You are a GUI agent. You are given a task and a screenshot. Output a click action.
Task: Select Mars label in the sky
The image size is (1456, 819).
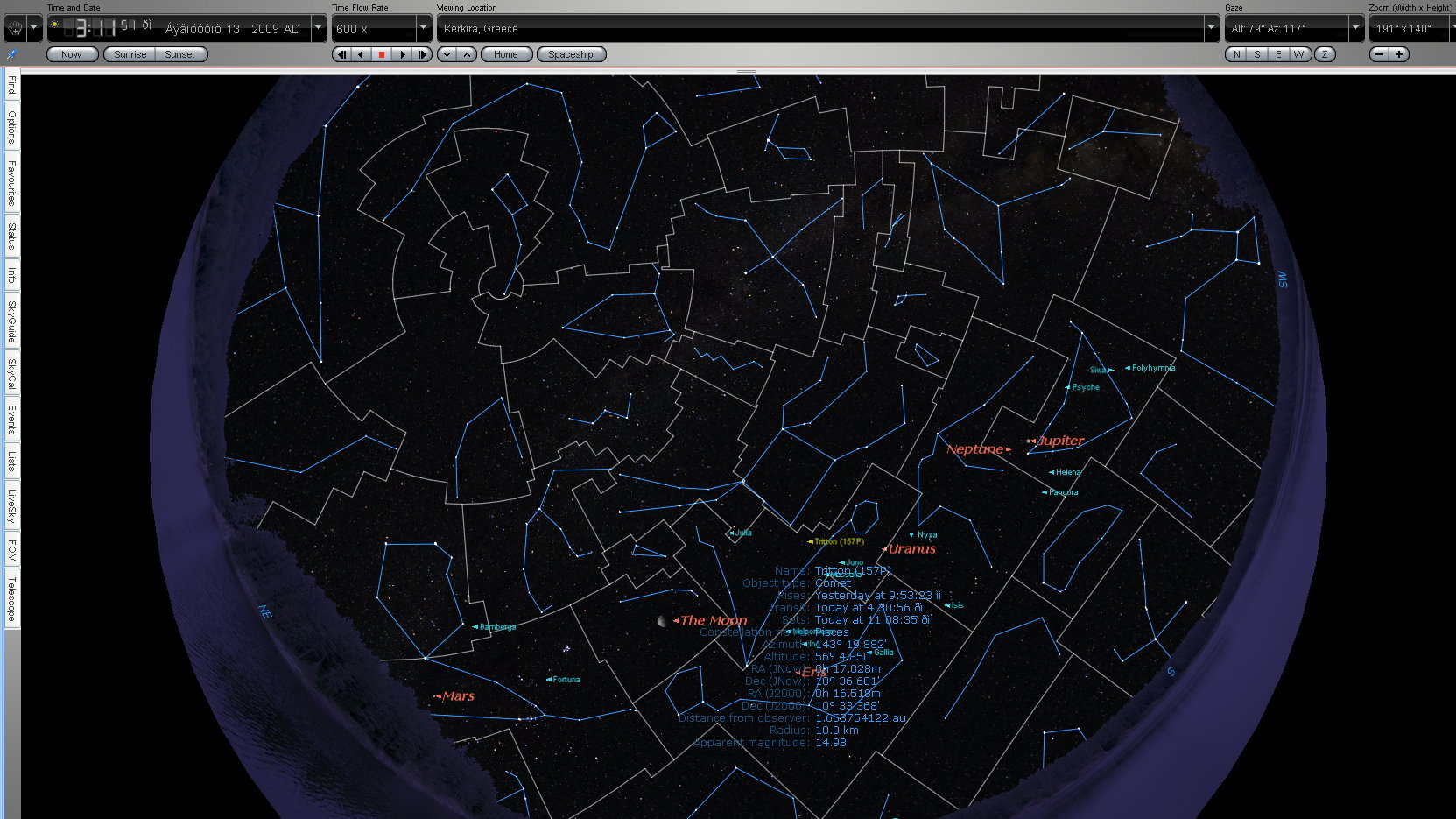tap(458, 696)
